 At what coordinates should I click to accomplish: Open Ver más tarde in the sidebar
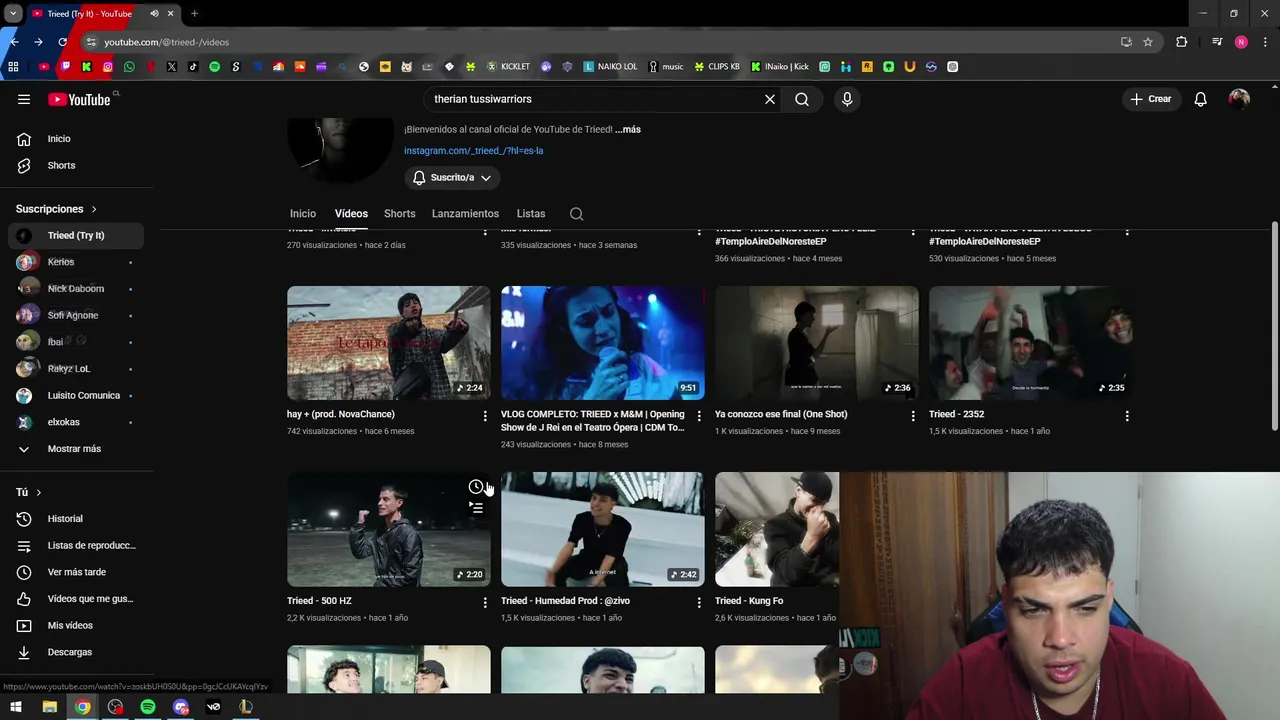(x=77, y=572)
